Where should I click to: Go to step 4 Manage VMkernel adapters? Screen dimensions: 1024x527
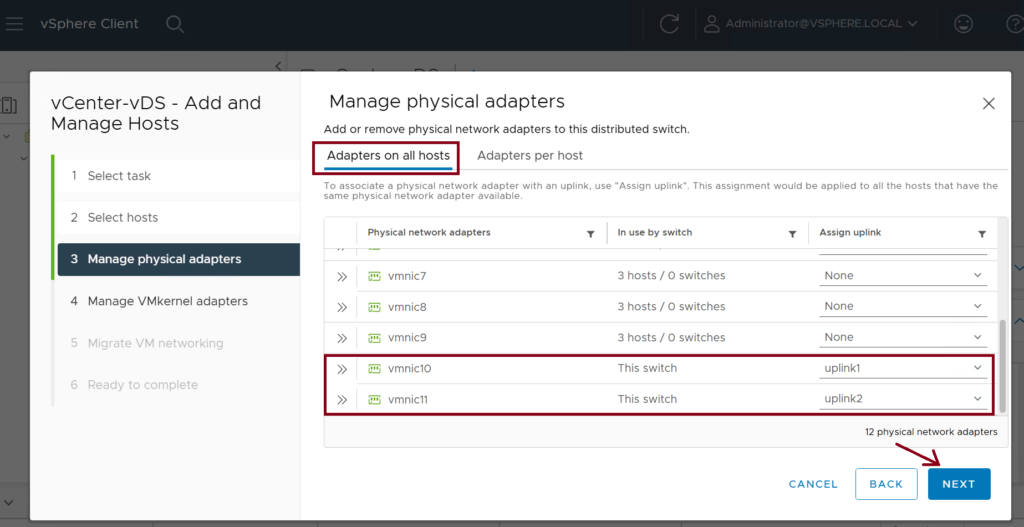tap(178, 301)
